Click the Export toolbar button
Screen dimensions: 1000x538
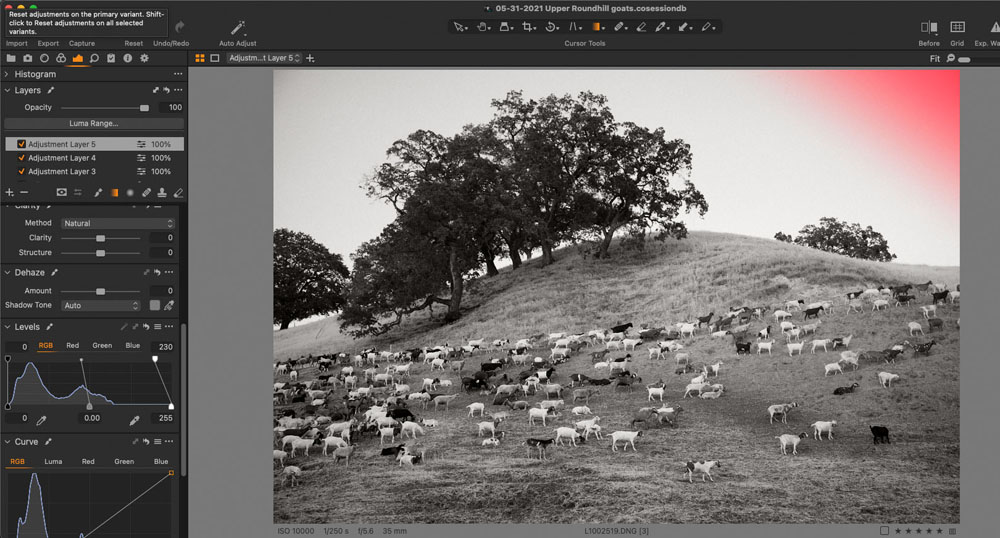48,43
